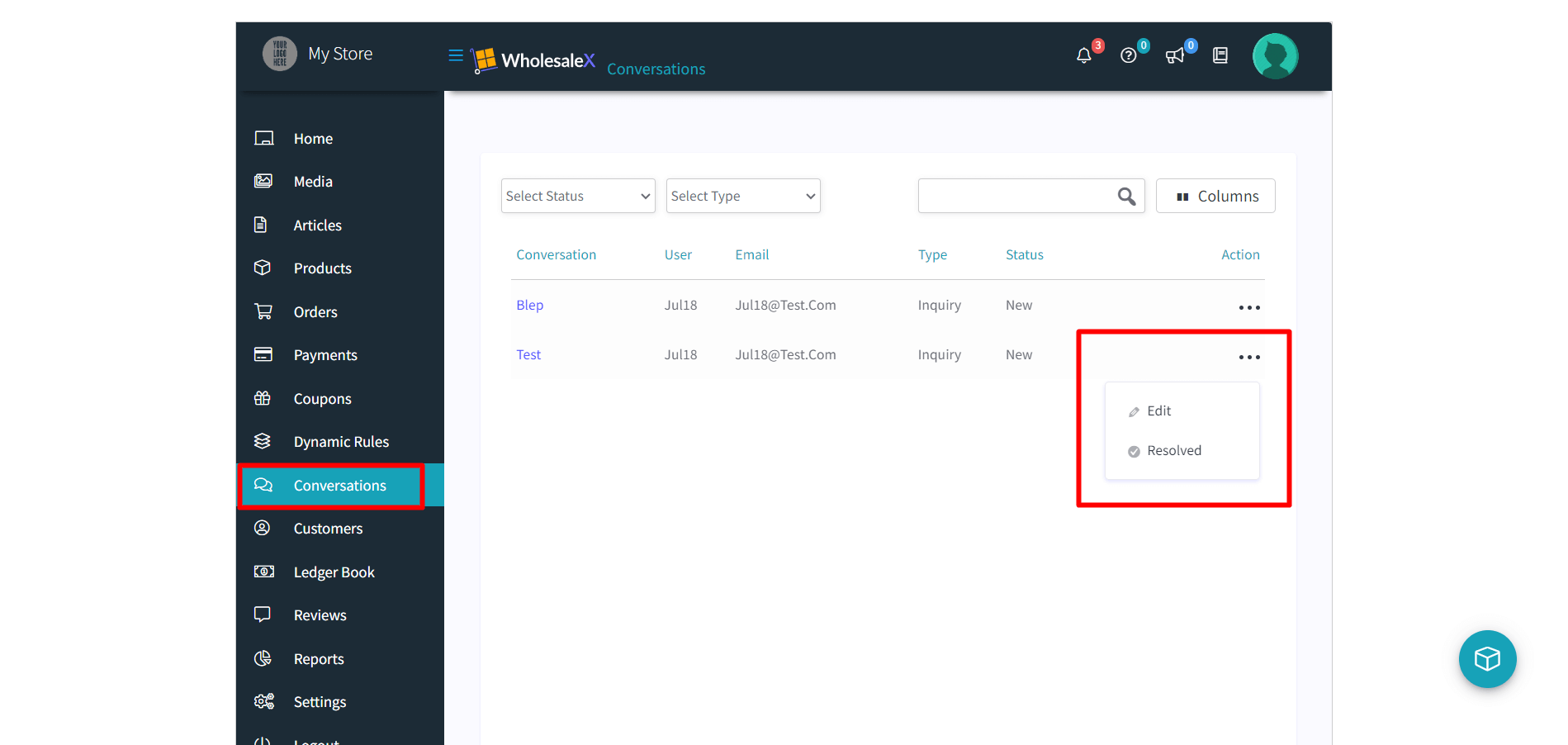Viewport: 1568px width, 745px height.
Task: Click the Type column header
Action: coord(932,254)
